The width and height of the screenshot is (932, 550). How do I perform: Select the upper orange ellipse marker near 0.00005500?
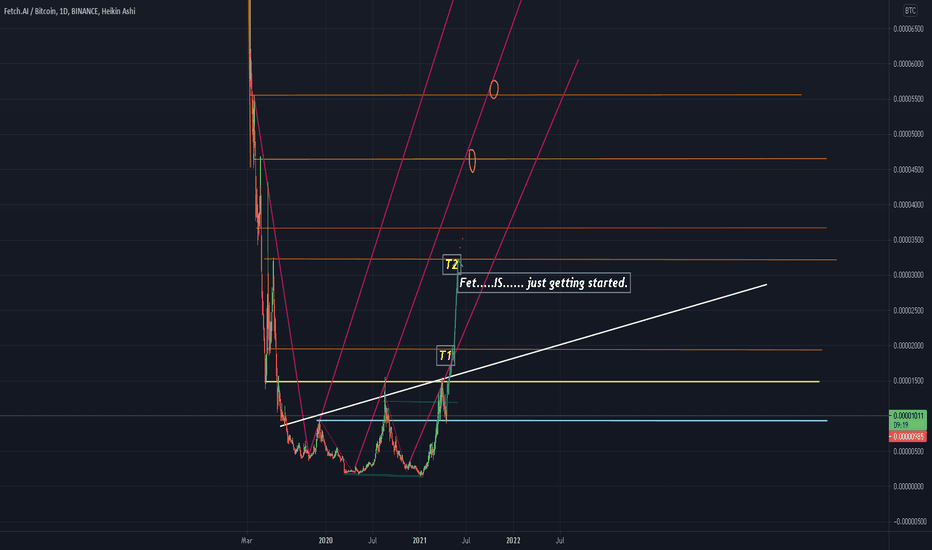pos(494,89)
